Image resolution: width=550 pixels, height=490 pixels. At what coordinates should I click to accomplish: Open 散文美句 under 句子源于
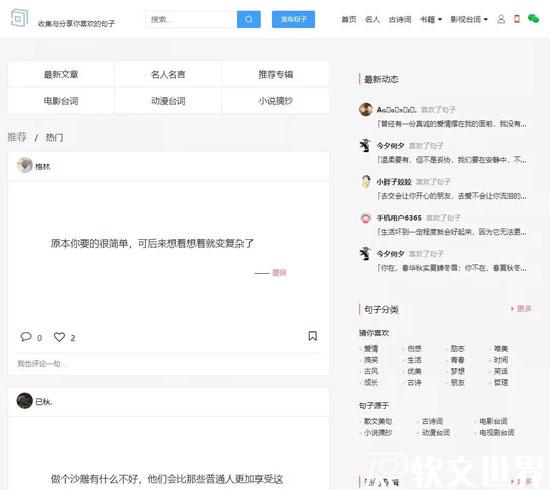[x=378, y=421]
